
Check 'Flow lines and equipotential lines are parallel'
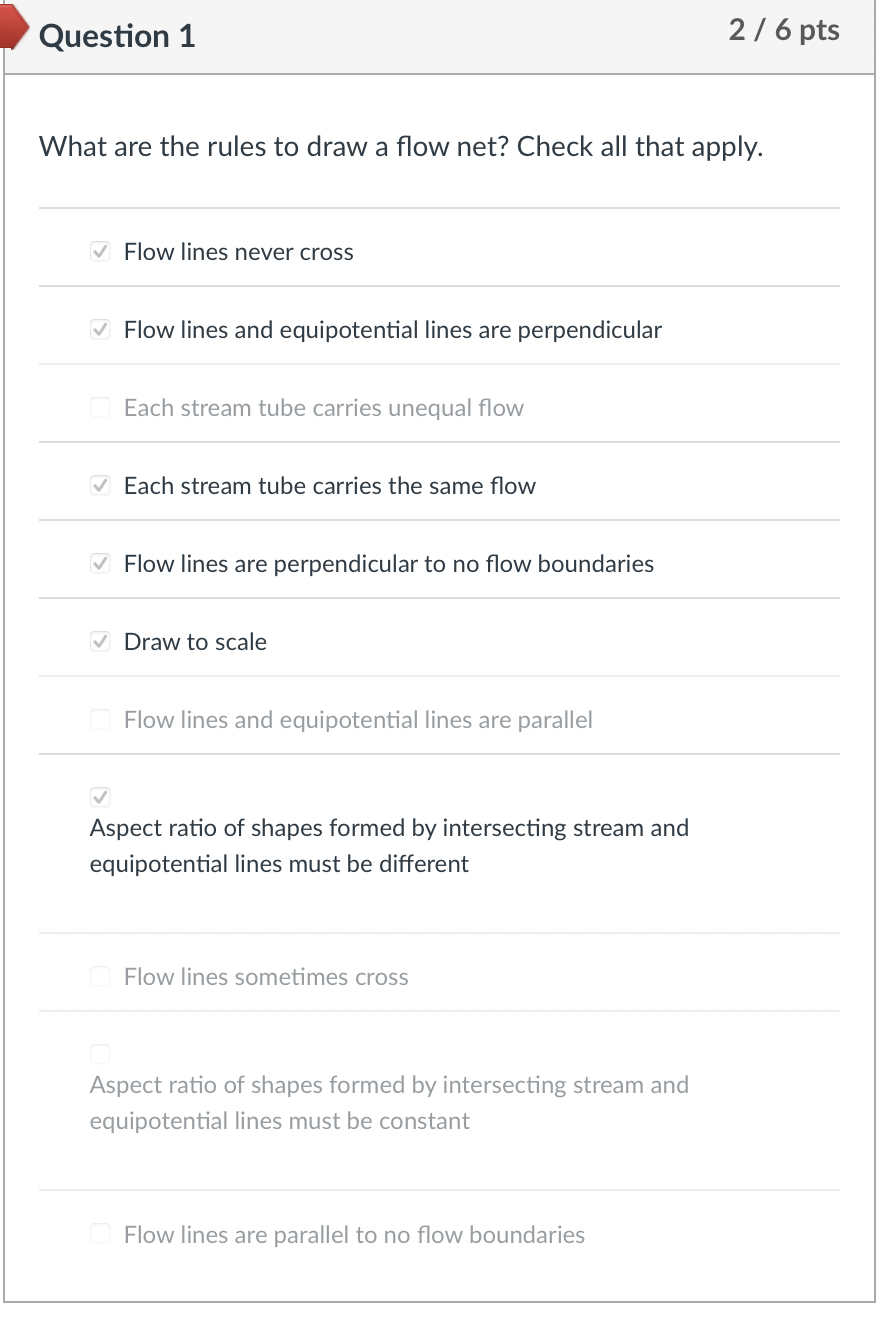point(100,719)
